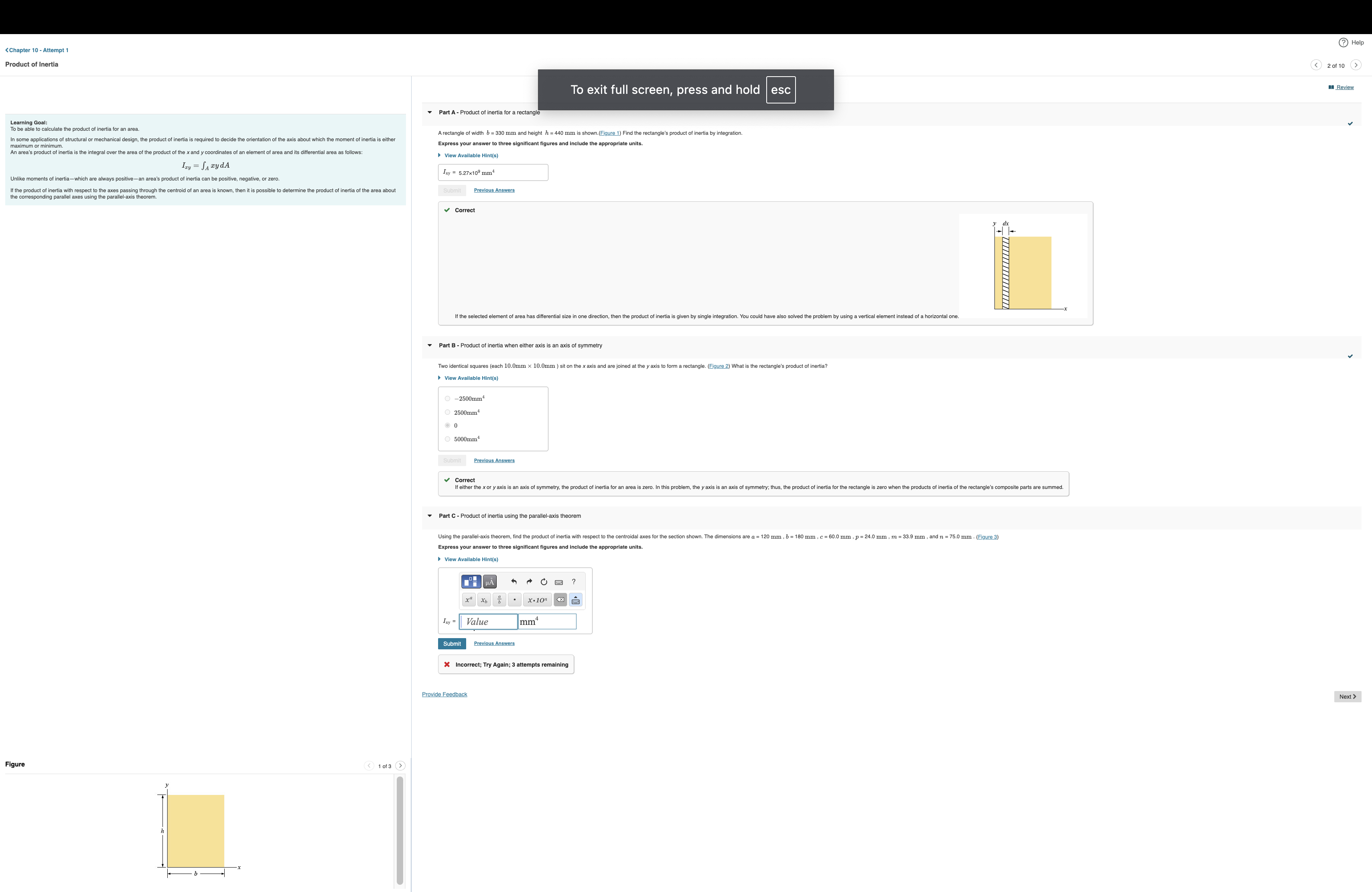Click the backspace delete icon

tap(560, 600)
